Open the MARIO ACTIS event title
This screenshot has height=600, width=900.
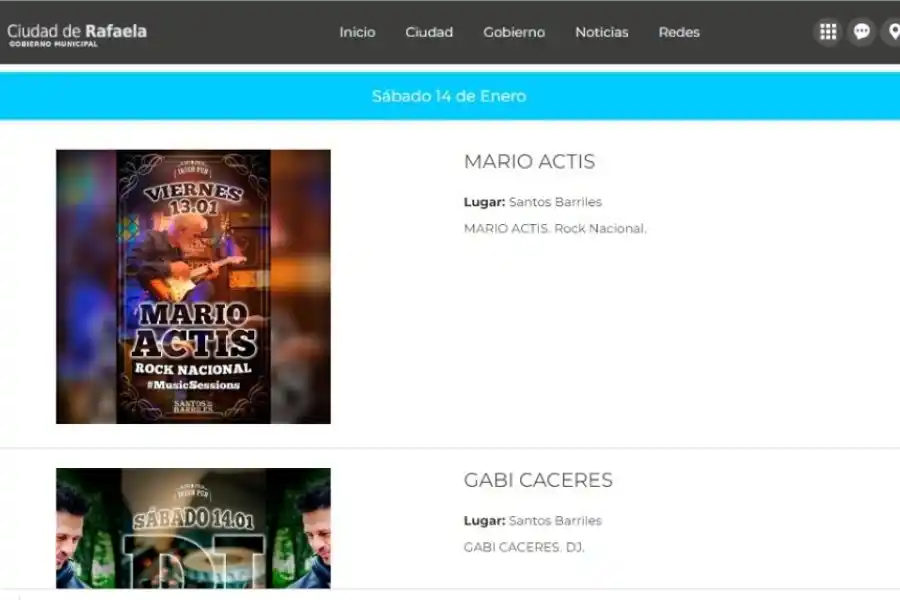click(529, 161)
